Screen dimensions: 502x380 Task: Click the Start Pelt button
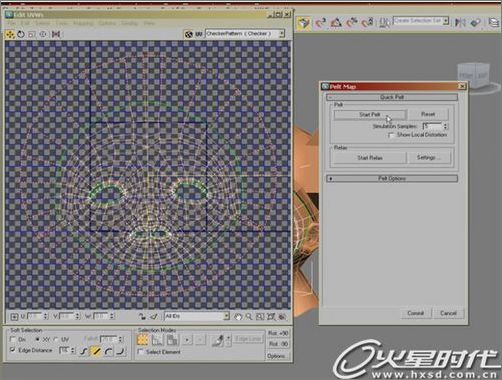pos(370,115)
